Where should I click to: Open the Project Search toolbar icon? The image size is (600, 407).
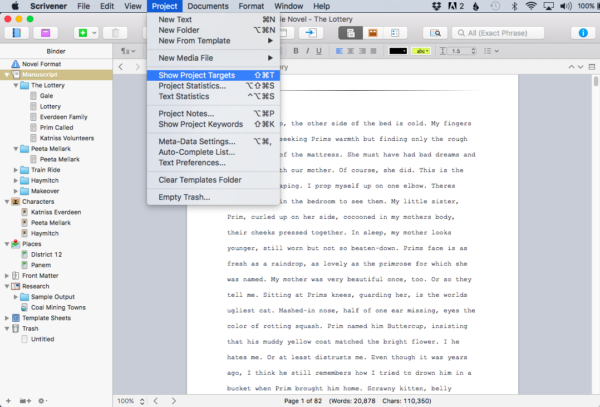tap(435, 33)
